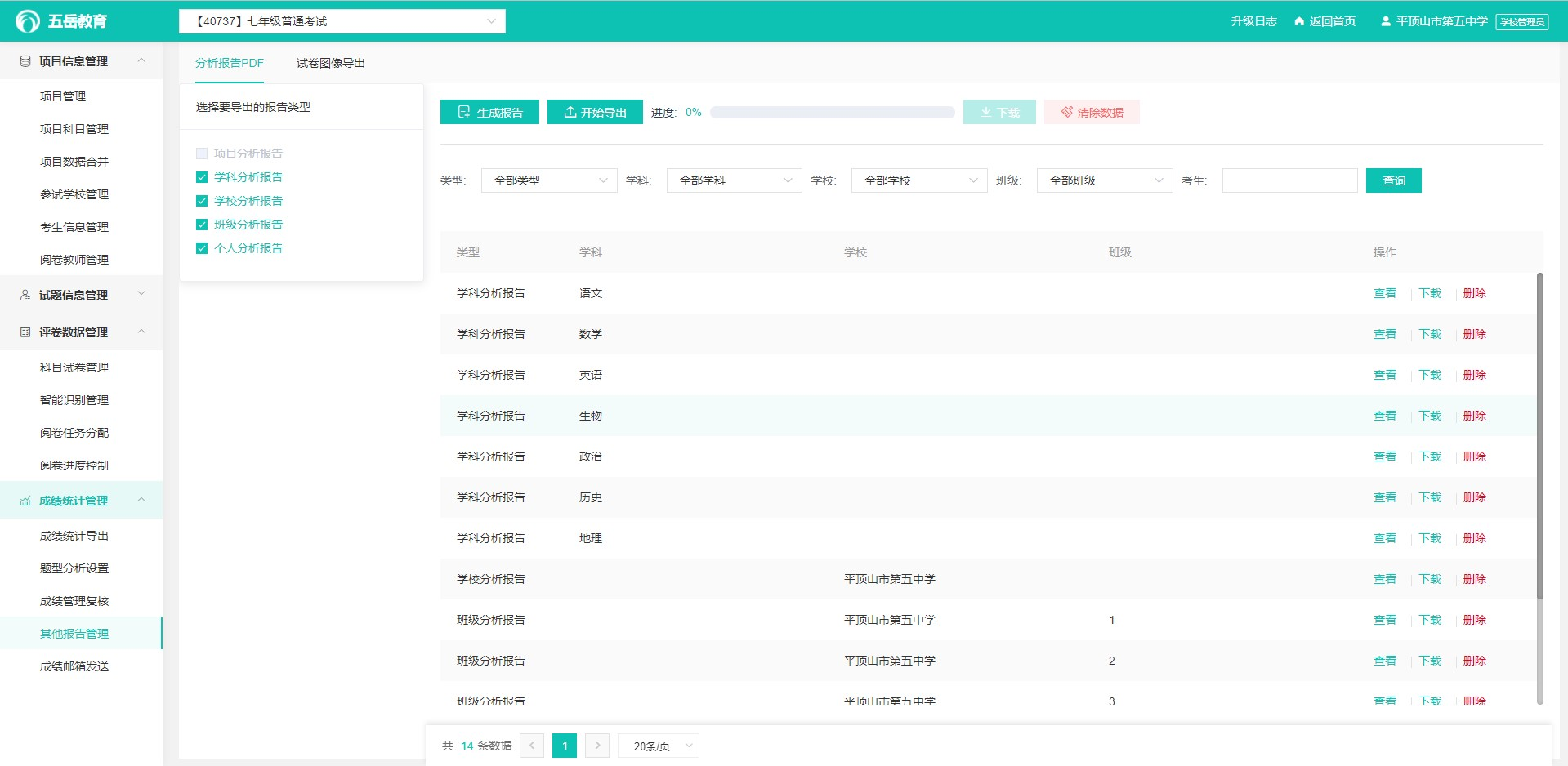Click the 试题信息管理 person icon

coord(25,295)
